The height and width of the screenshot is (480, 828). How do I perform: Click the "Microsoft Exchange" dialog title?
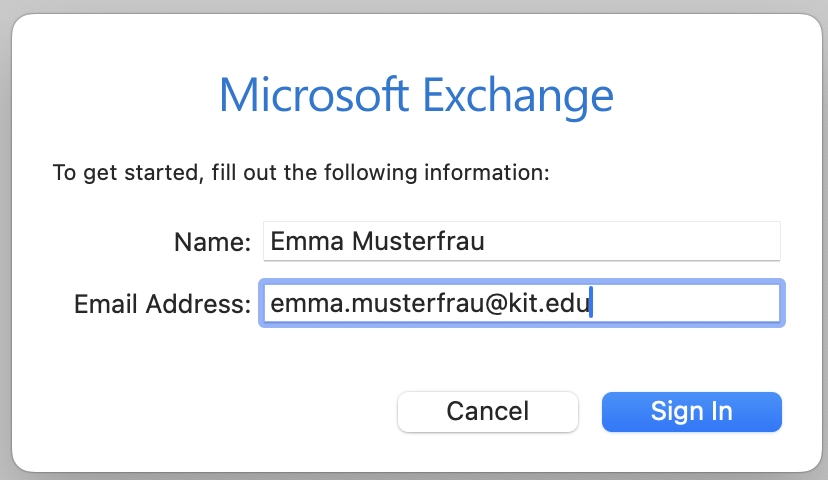pos(415,96)
